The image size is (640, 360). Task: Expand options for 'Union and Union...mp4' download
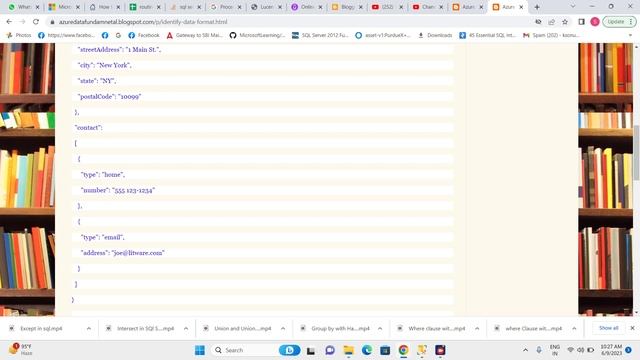click(x=283, y=328)
